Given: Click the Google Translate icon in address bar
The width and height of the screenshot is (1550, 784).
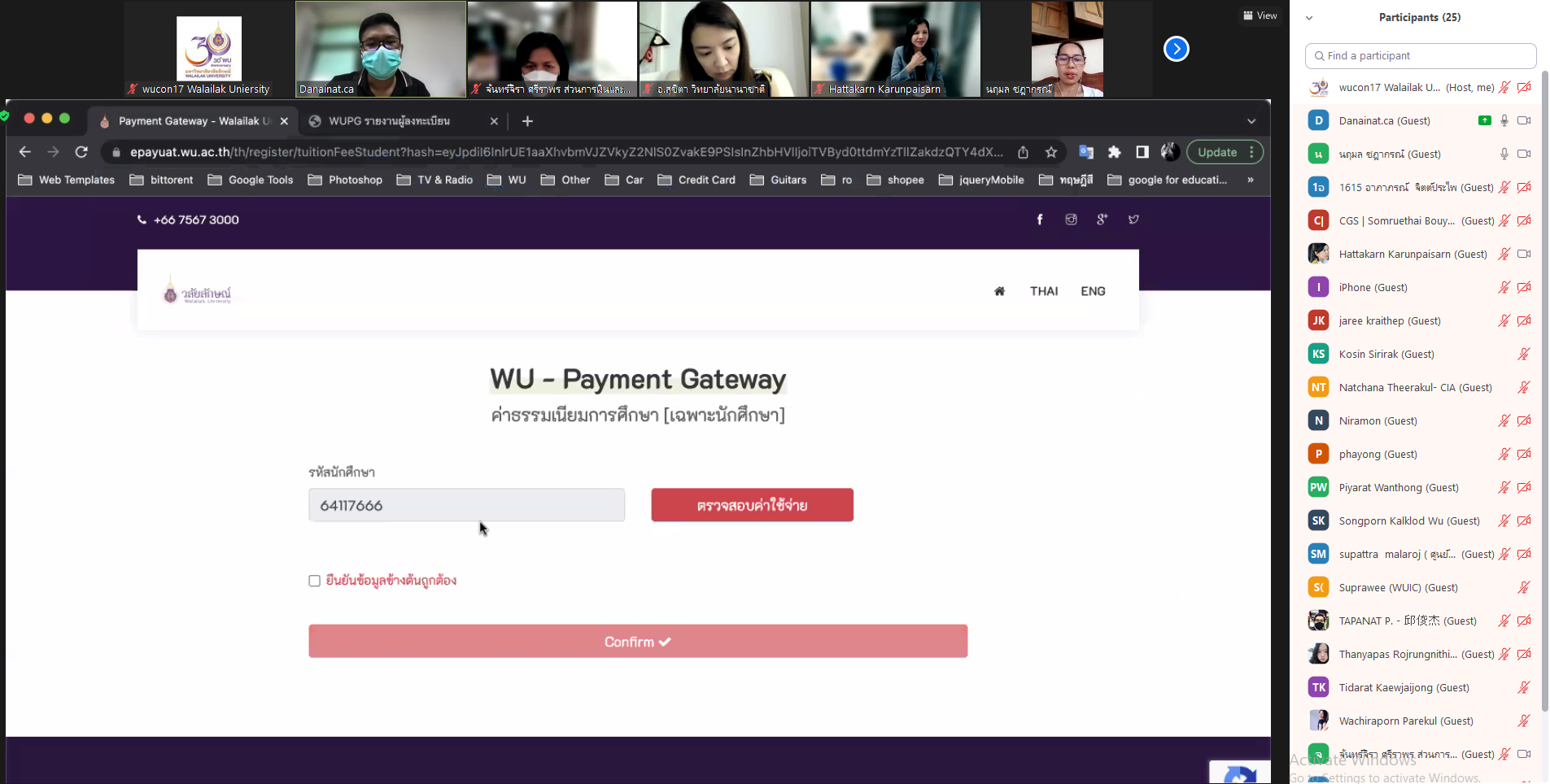Looking at the screenshot, I should pyautogui.click(x=1085, y=152).
